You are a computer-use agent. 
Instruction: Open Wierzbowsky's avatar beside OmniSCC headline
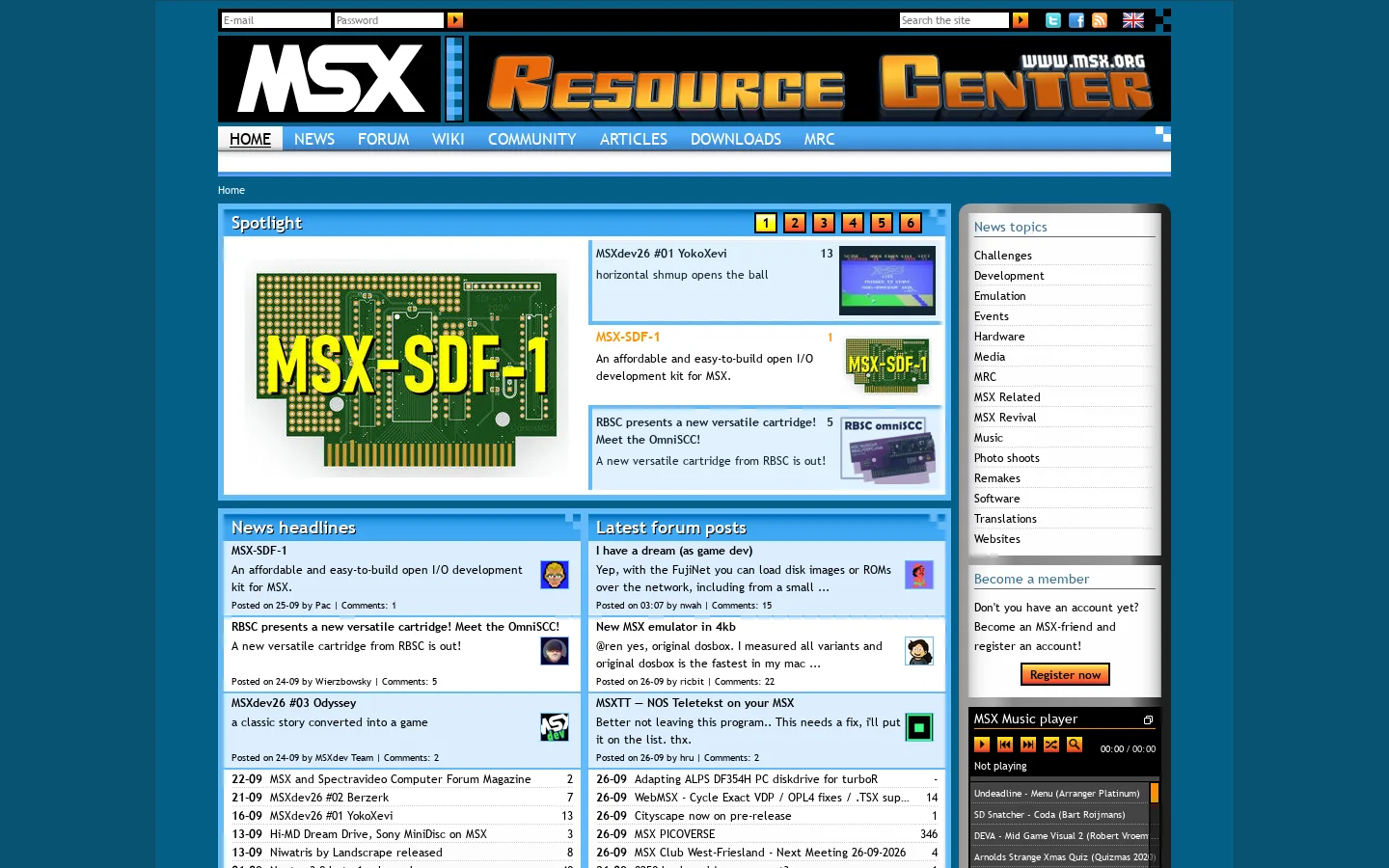[555, 651]
